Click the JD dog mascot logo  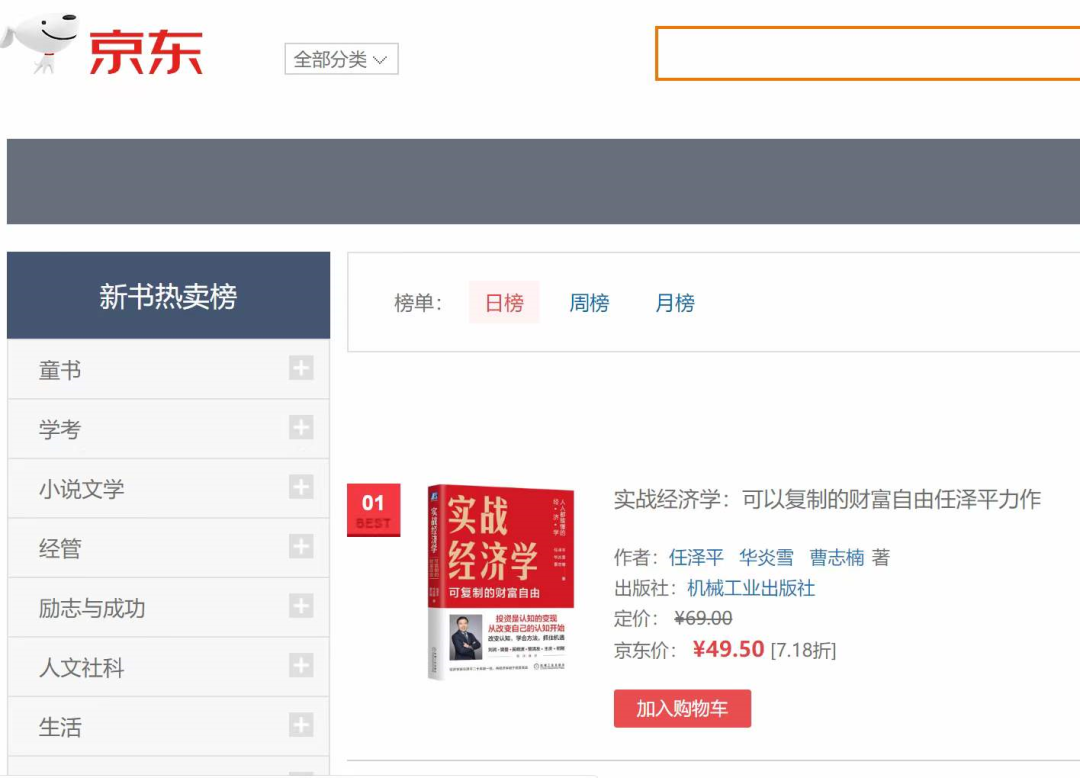[x=40, y=42]
